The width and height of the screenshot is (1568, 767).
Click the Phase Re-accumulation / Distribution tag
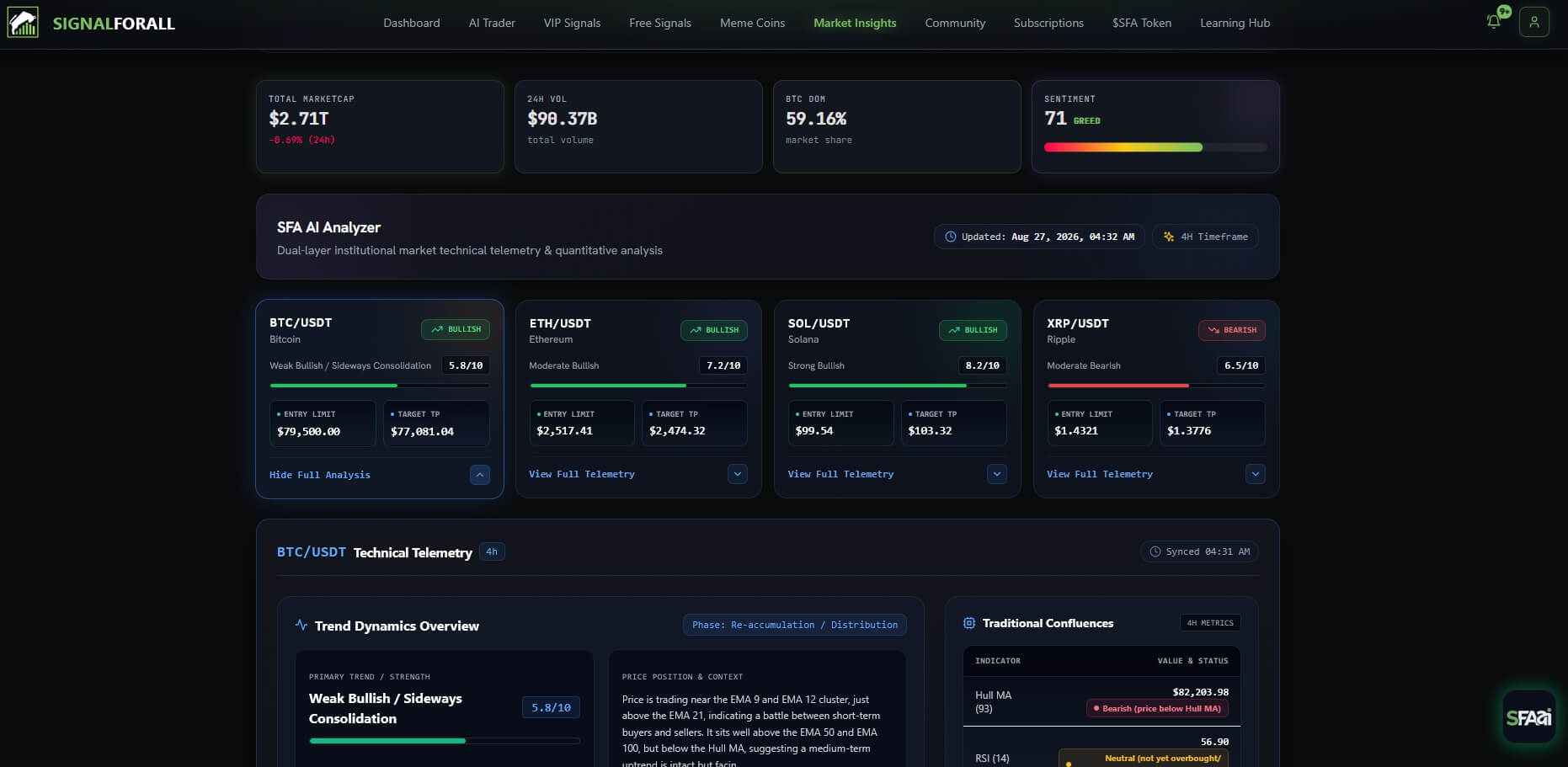pyautogui.click(x=795, y=625)
